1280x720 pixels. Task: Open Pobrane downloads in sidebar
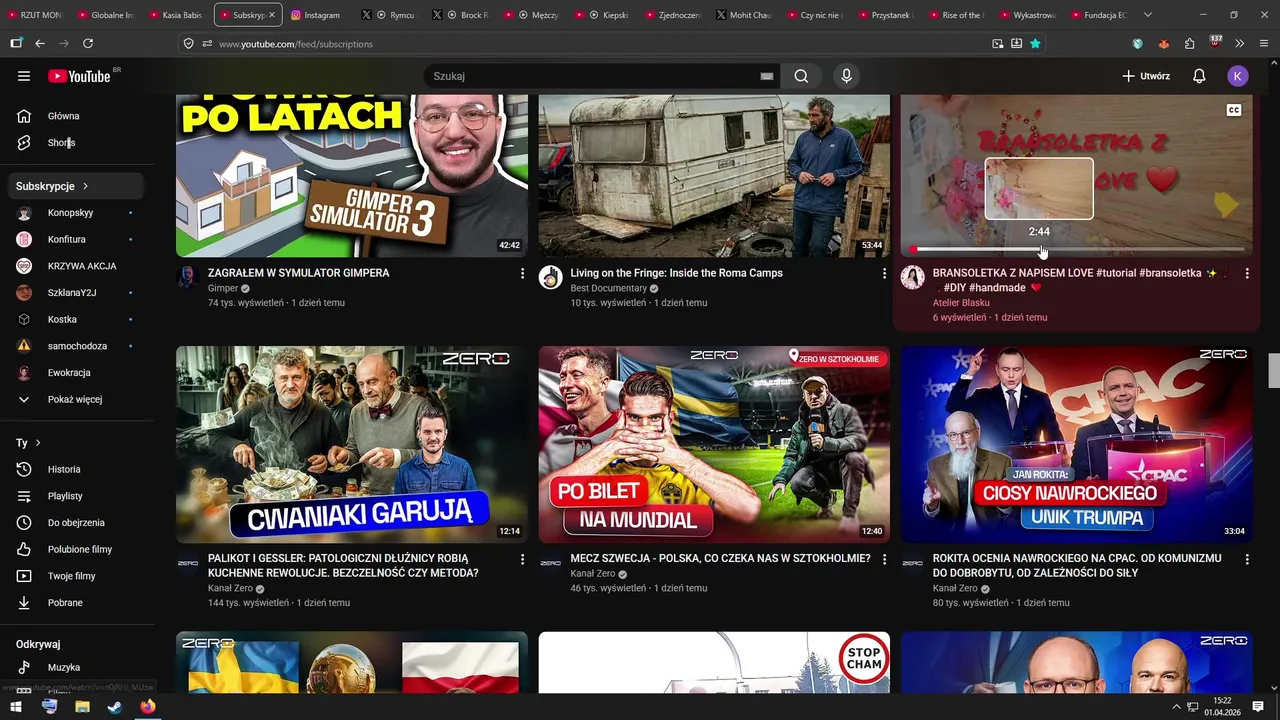pos(77,603)
